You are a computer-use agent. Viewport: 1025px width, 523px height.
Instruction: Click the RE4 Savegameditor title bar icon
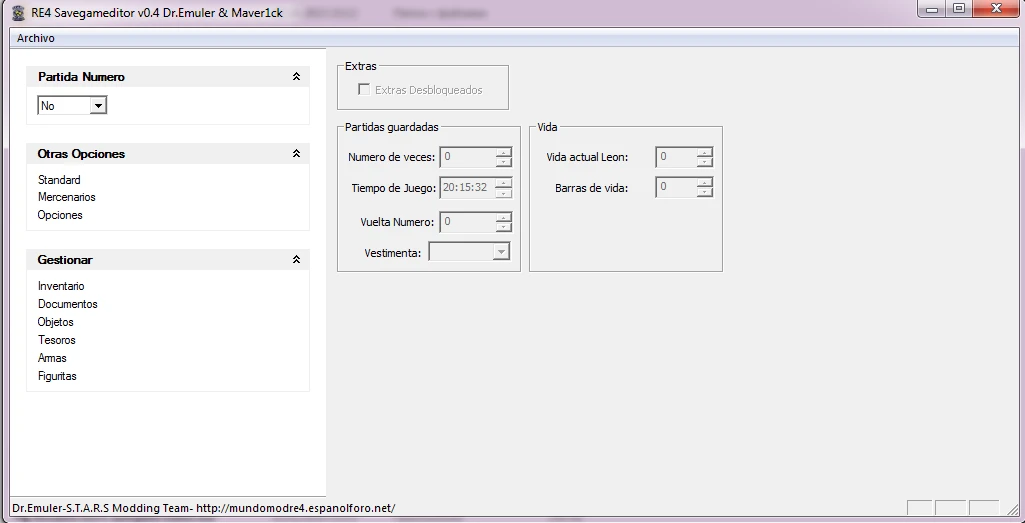19,12
